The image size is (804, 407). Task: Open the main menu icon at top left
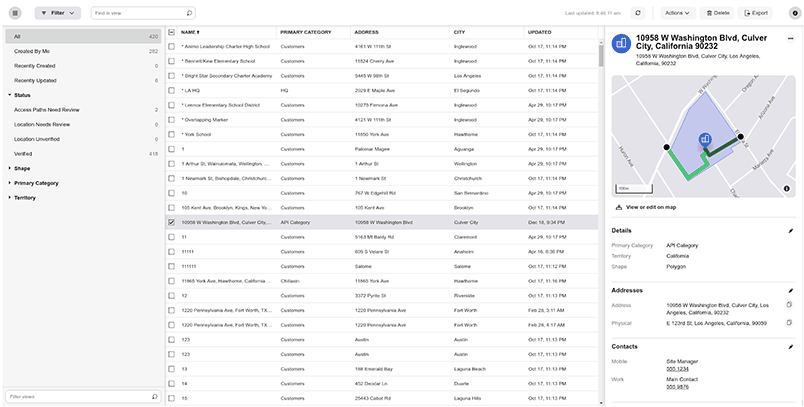click(x=15, y=13)
